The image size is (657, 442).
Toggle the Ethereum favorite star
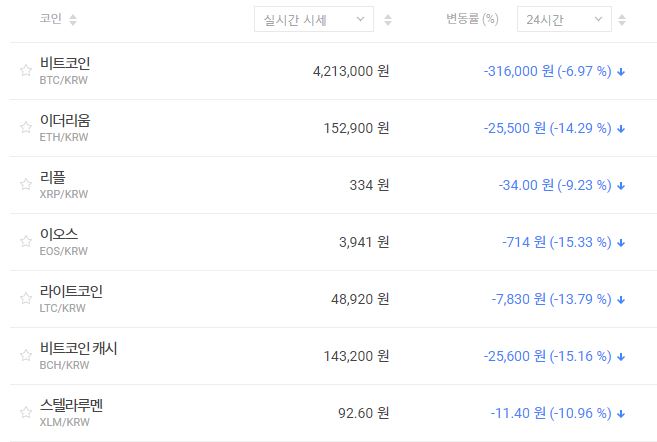pos(26,128)
